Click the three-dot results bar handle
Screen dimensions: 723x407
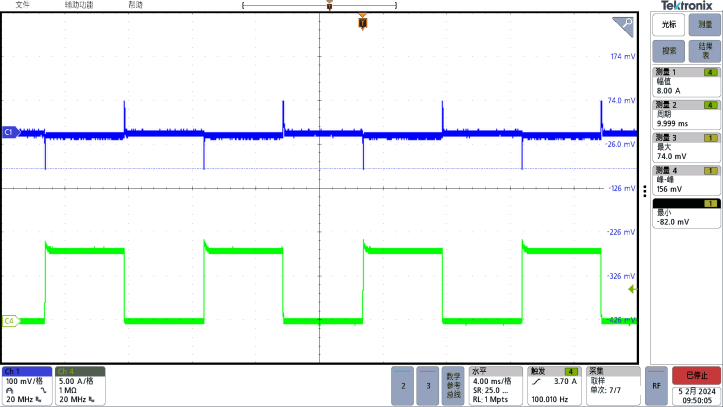pos(645,190)
